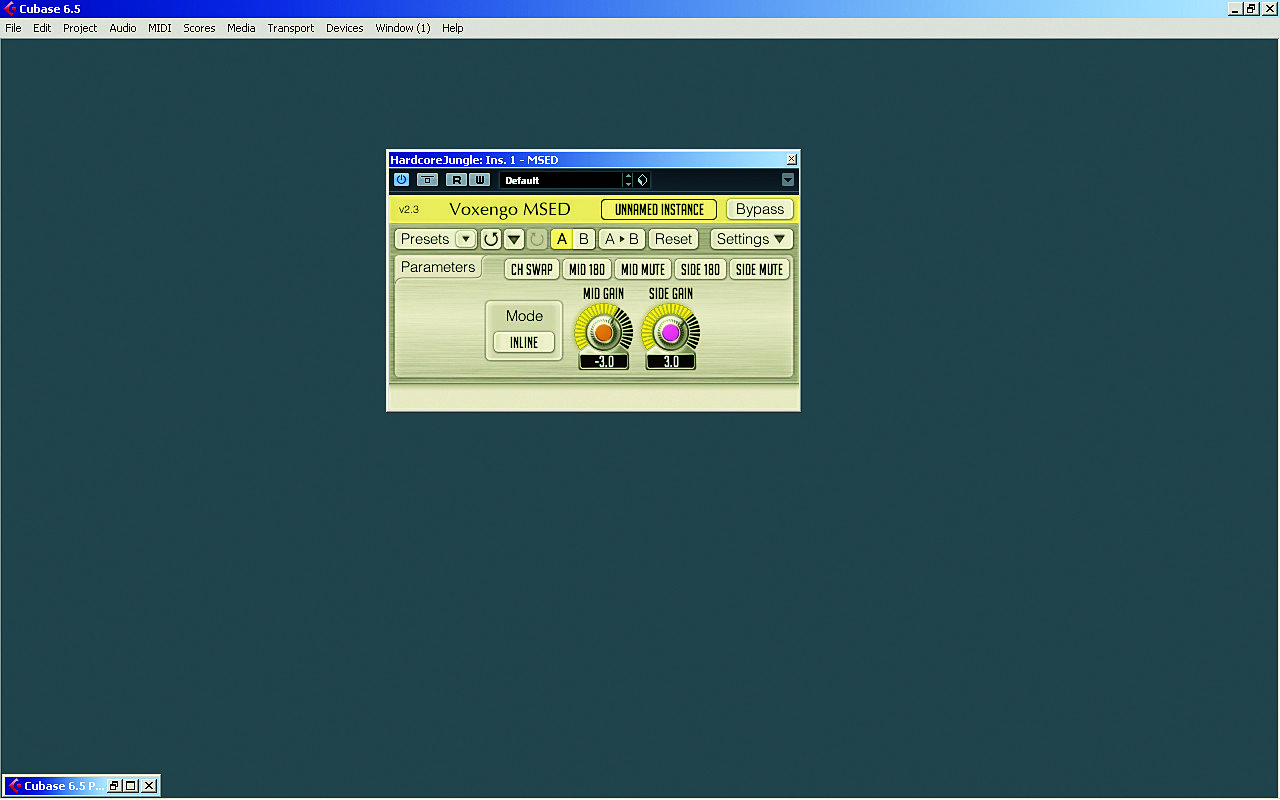The width and height of the screenshot is (1280, 800).
Task: Open the Media menu
Action: point(241,28)
